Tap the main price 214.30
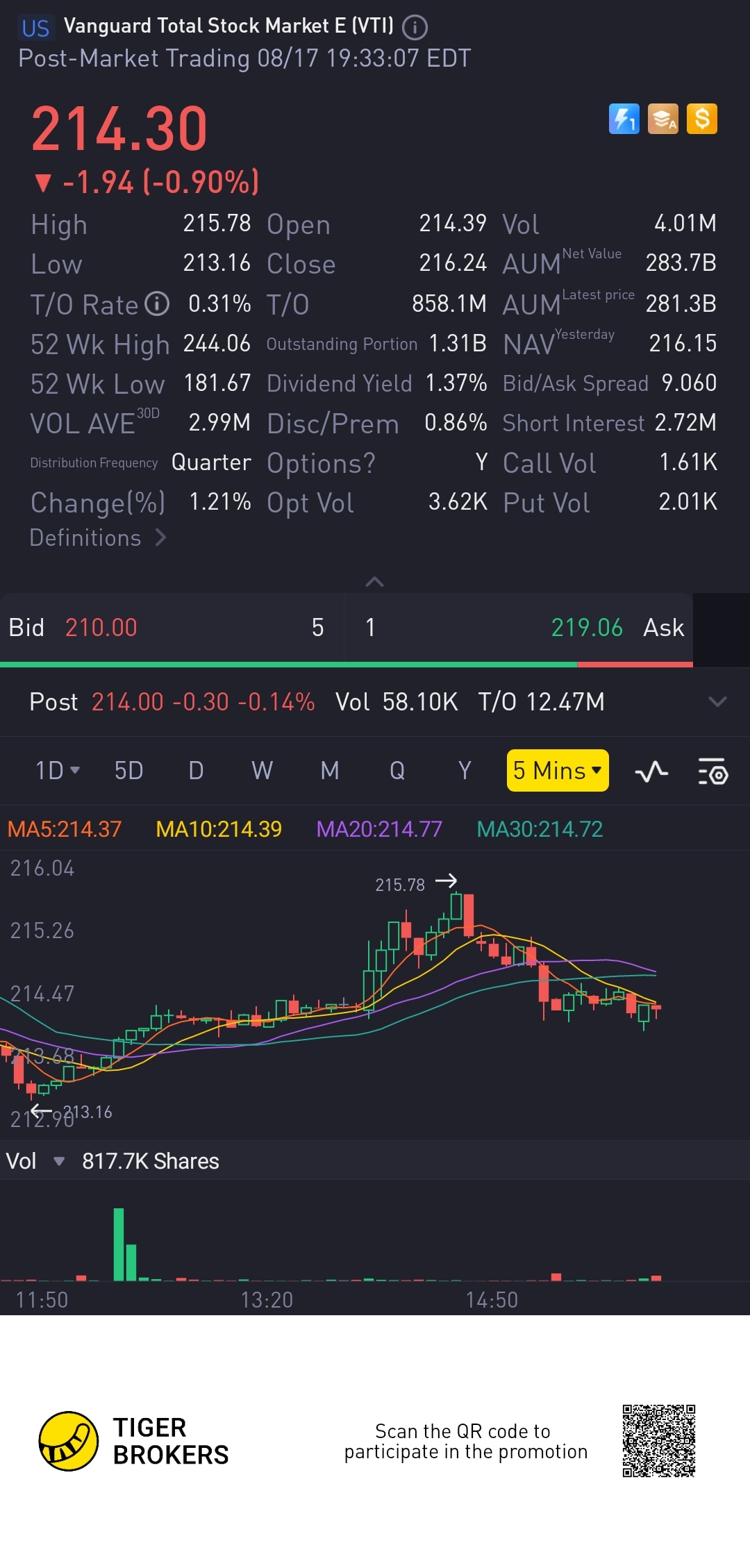 [119, 128]
